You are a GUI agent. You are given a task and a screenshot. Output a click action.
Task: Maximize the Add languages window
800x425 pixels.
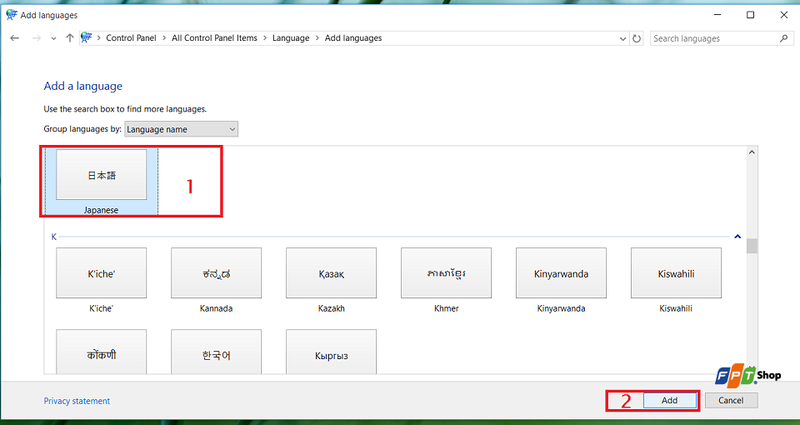751,15
